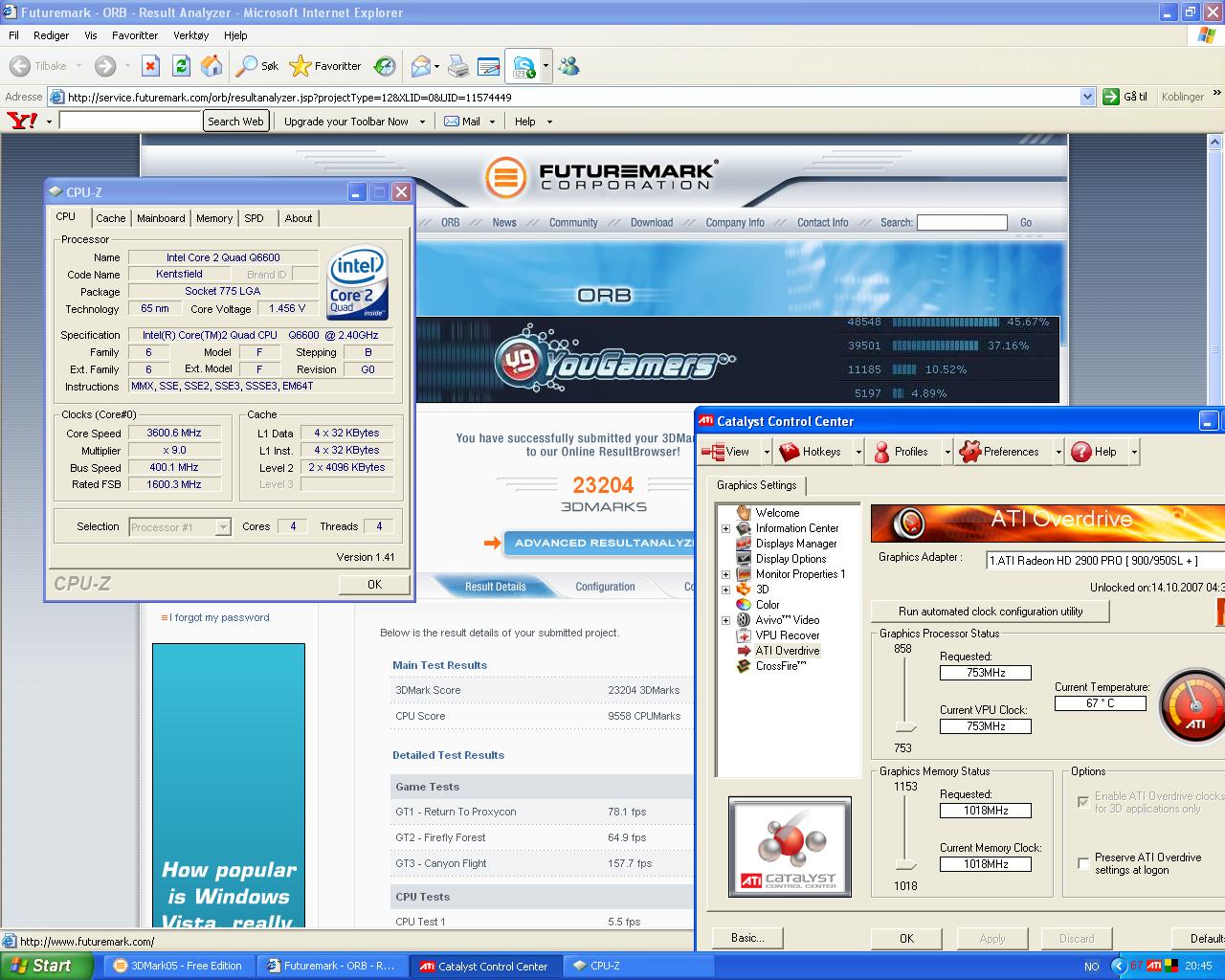Click the green Refresh page icon
Screen dimensions: 1225x980
181,66
